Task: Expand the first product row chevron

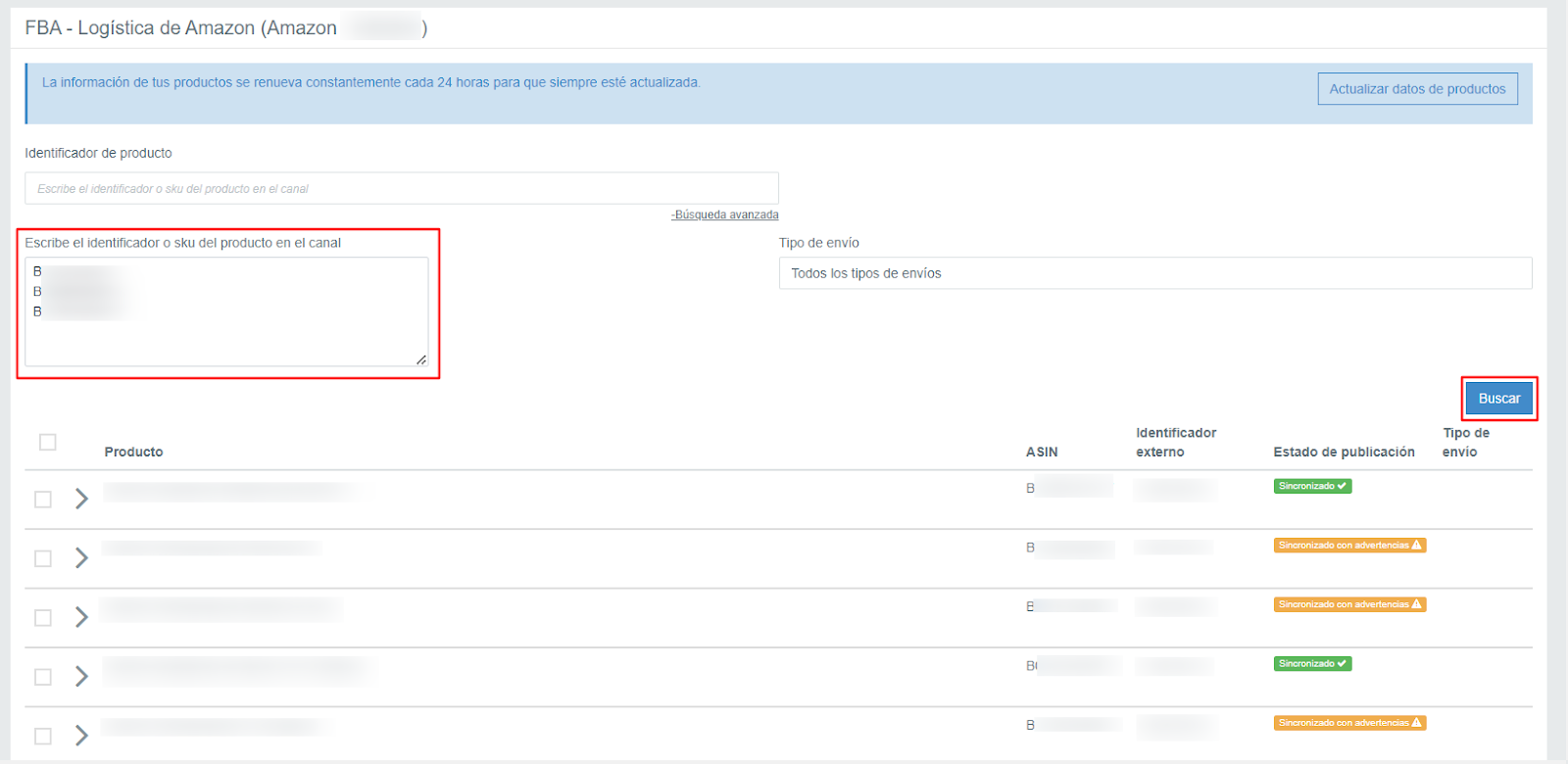Action: coord(81,499)
